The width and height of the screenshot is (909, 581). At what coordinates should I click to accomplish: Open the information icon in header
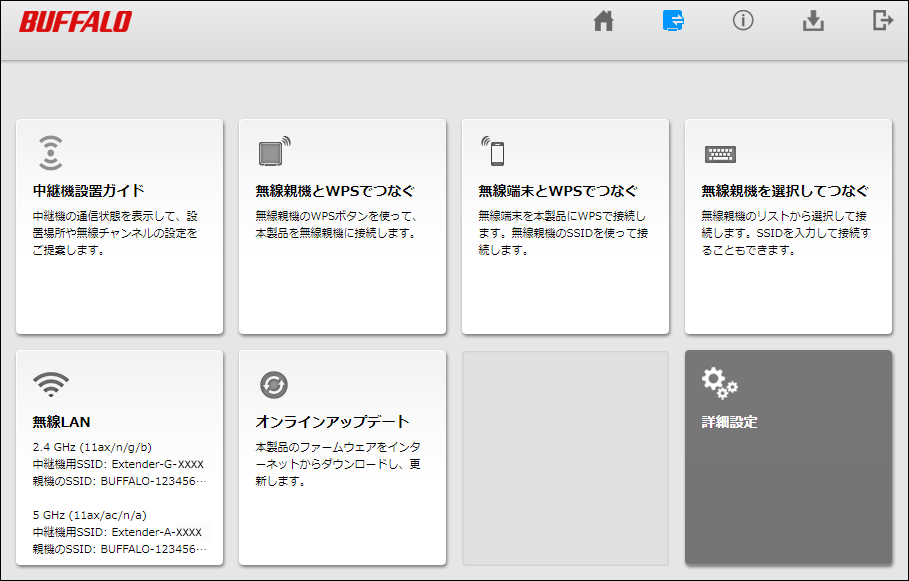click(x=743, y=21)
